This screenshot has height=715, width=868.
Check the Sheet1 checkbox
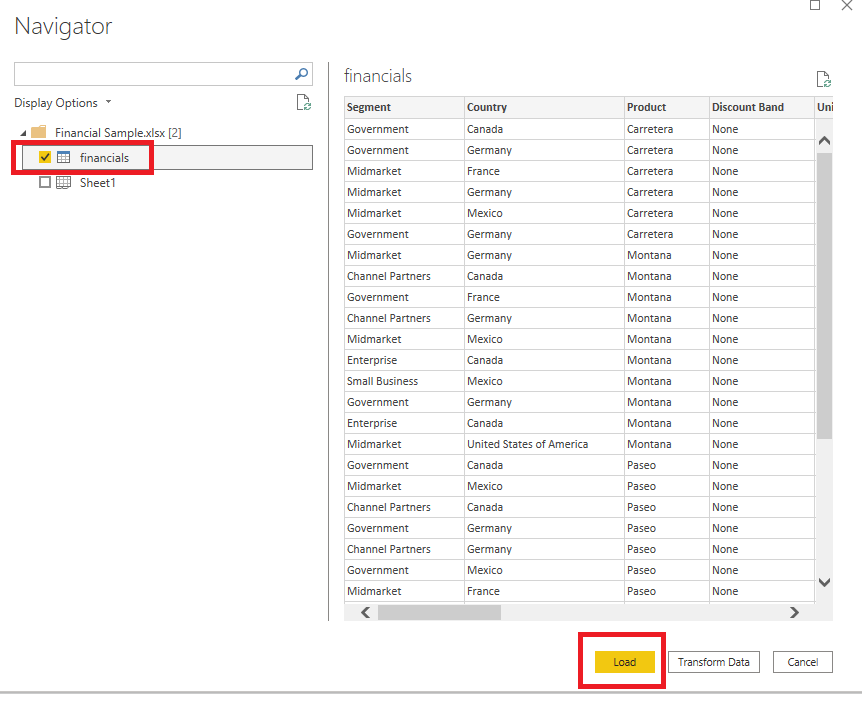45,183
